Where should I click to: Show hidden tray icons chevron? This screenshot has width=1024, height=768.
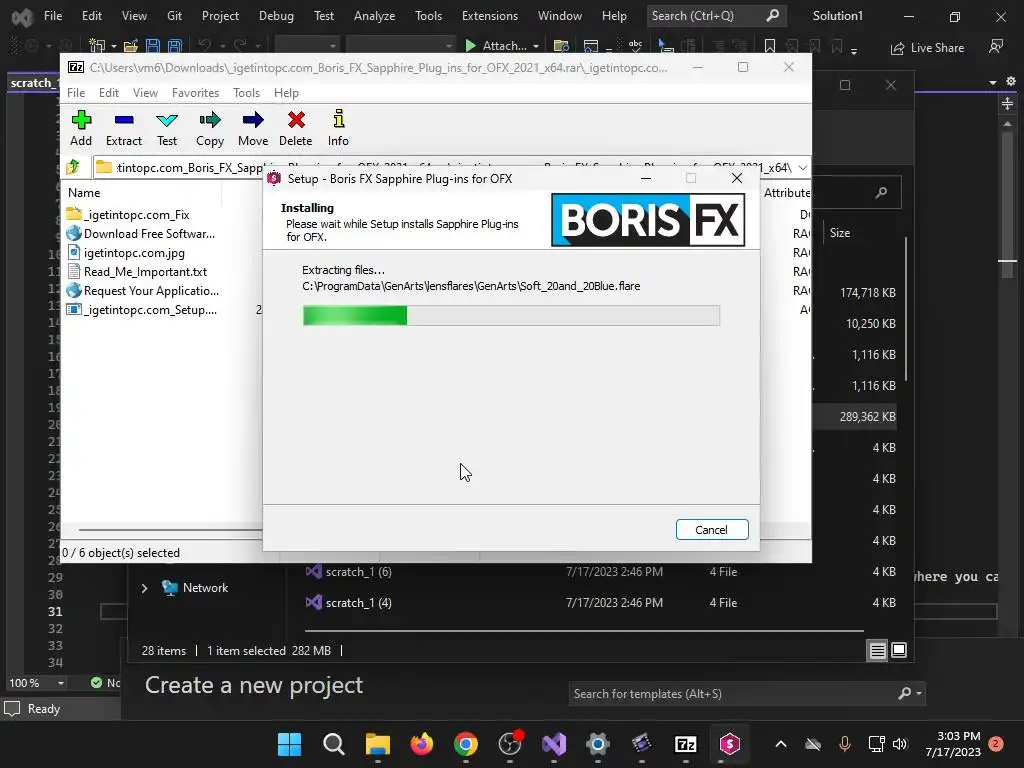tap(780, 744)
